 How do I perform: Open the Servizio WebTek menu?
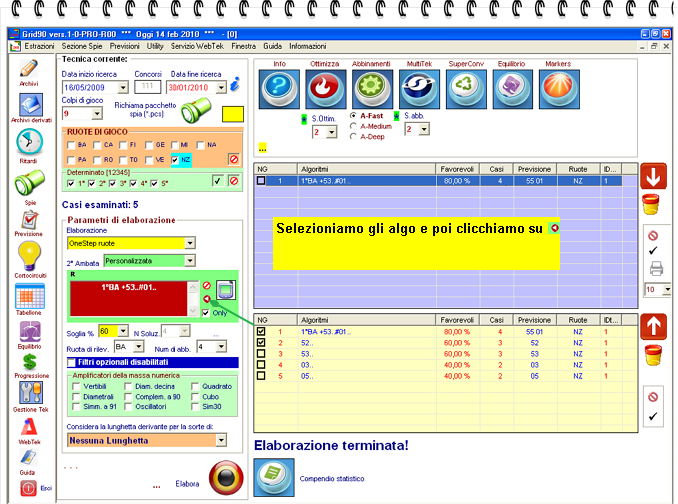pyautogui.click(x=197, y=47)
